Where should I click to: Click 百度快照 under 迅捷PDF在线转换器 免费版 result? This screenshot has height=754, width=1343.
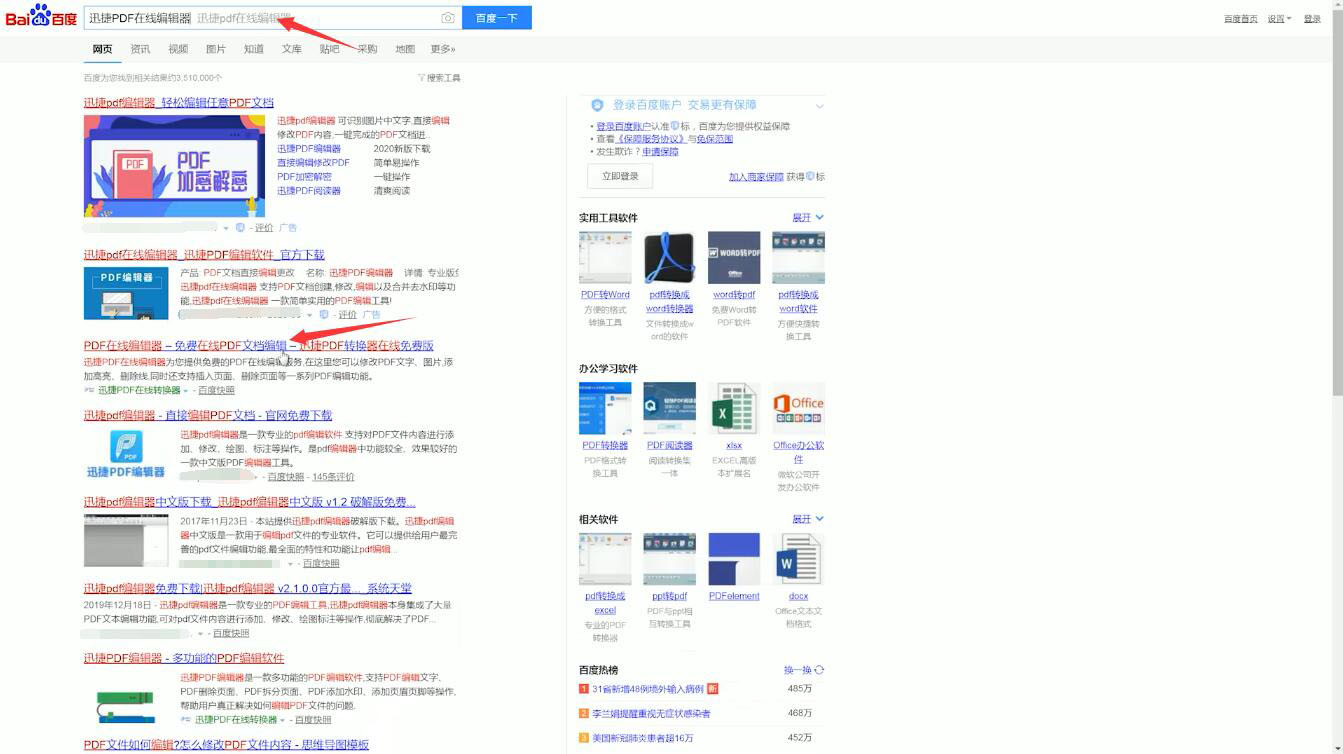point(216,390)
